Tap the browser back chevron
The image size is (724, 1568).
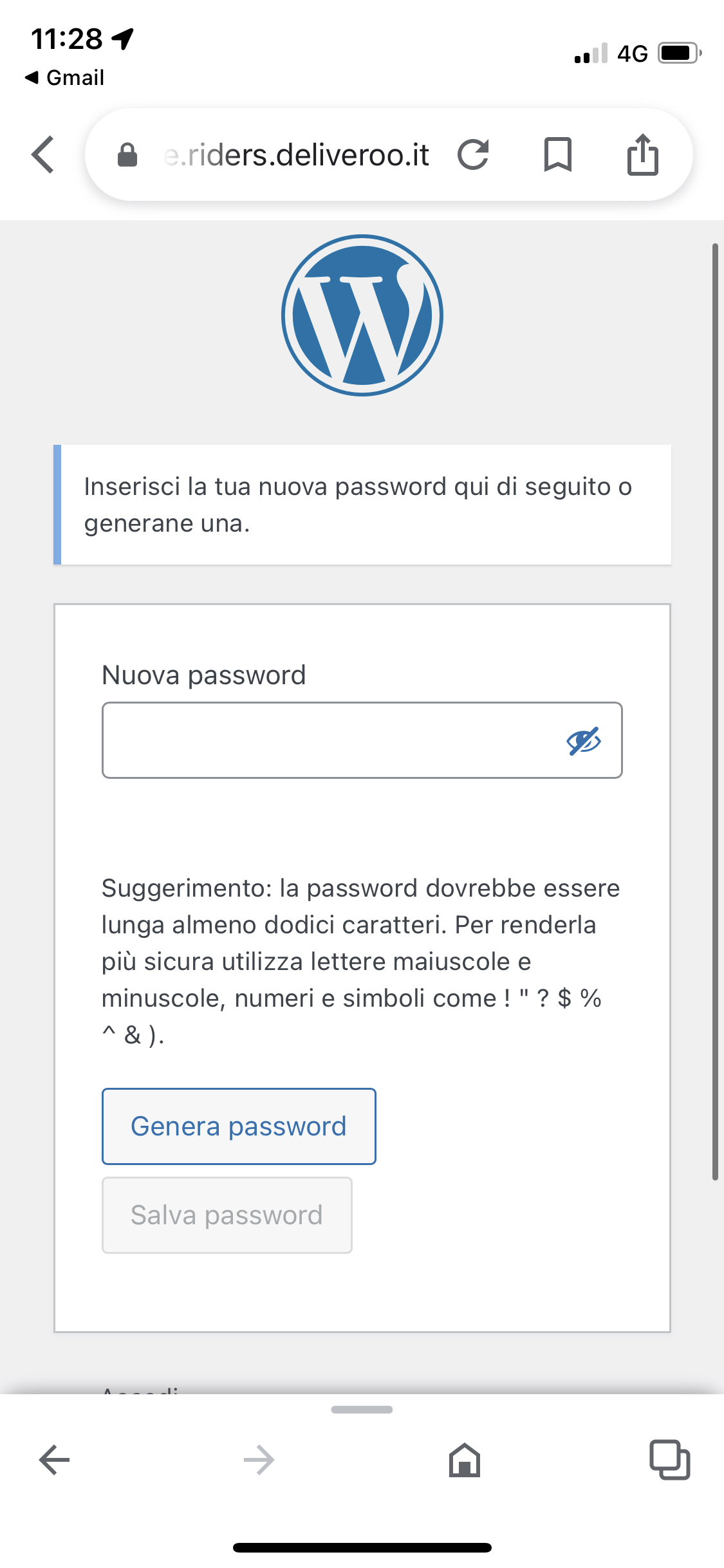click(43, 154)
